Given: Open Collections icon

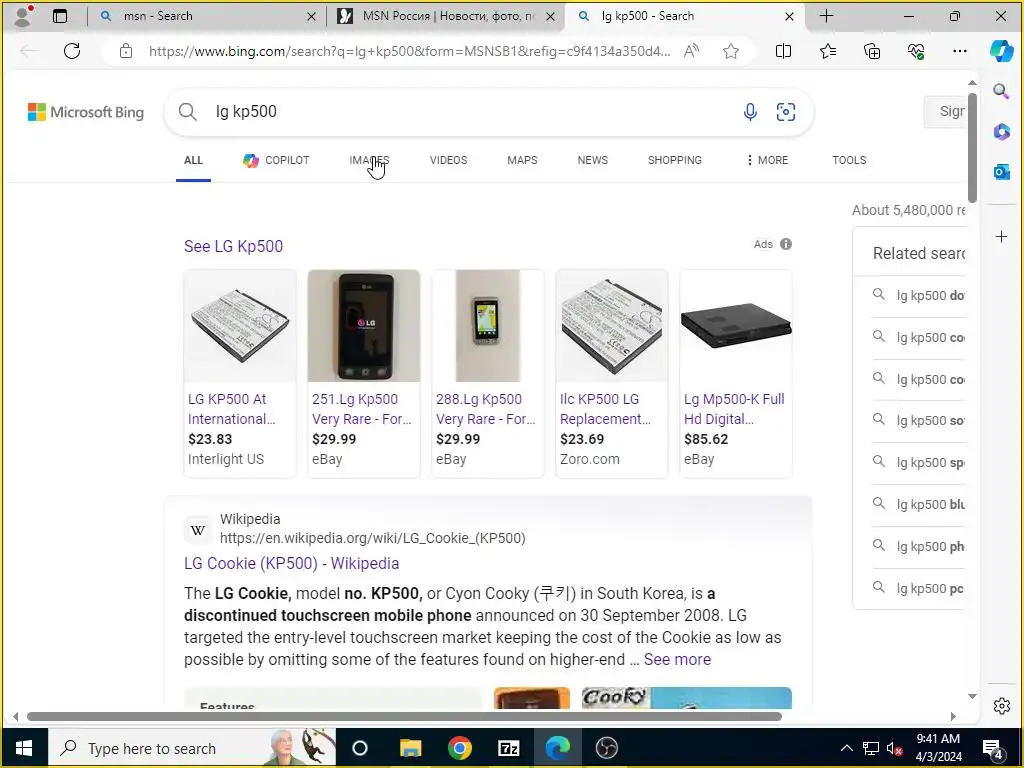Looking at the screenshot, I should click(x=872, y=51).
